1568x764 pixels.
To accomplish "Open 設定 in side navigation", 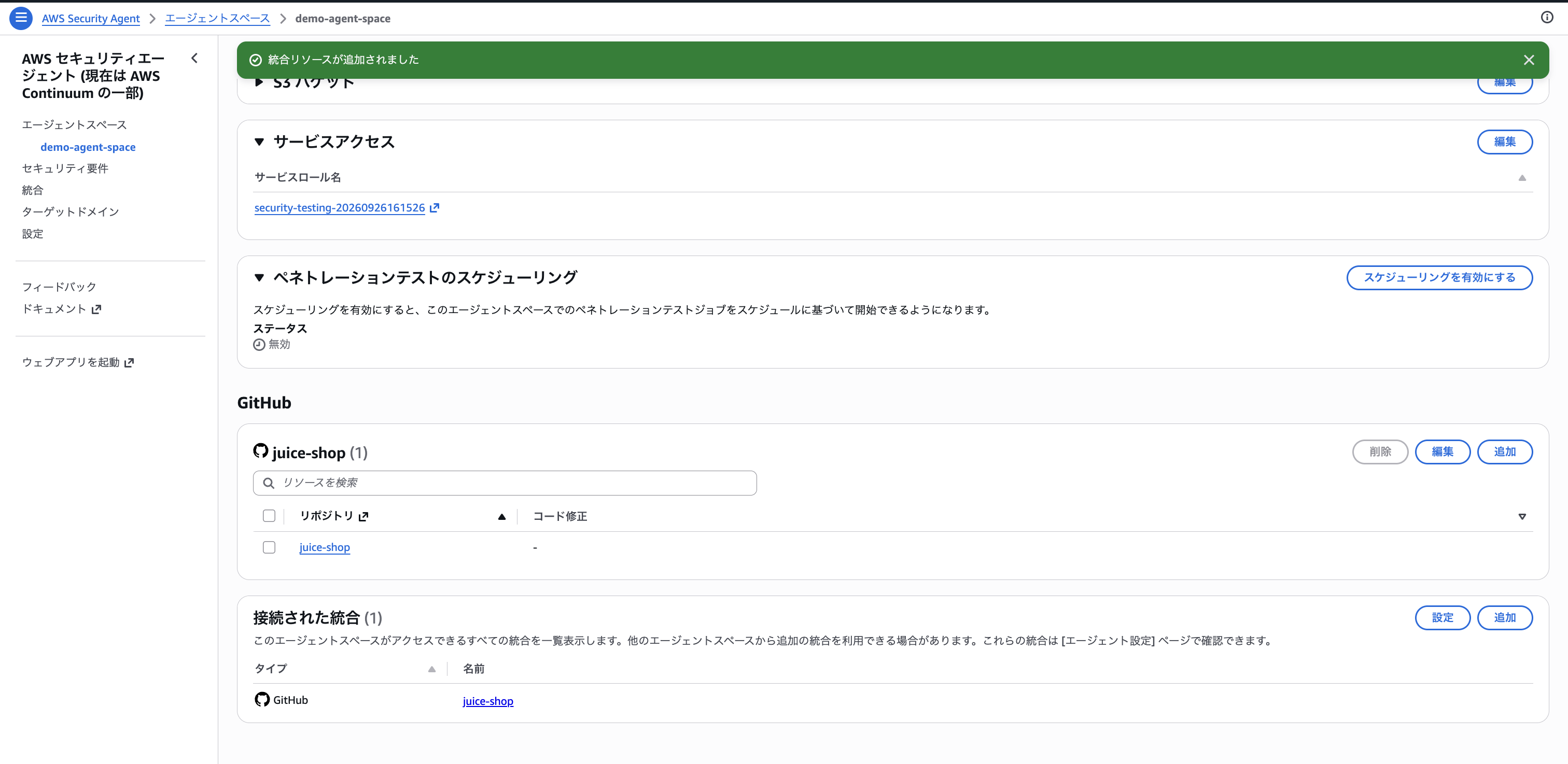I will pos(33,234).
